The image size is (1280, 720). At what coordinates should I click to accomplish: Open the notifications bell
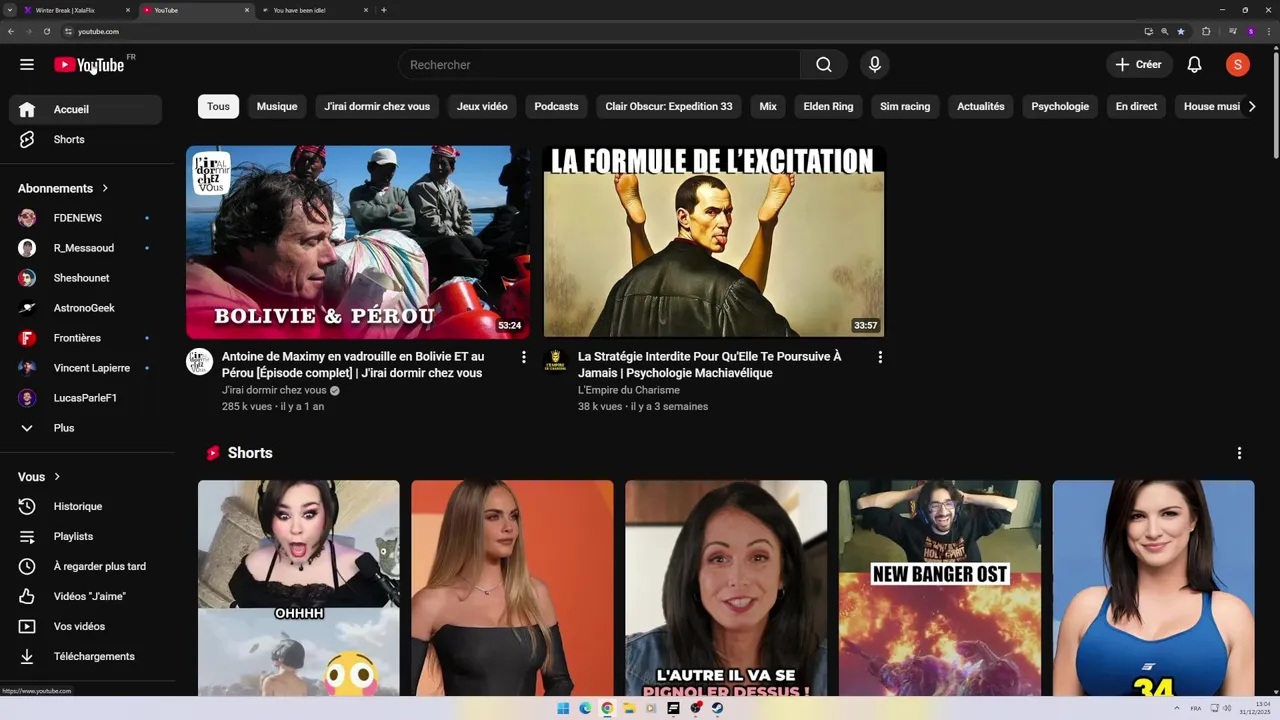[1194, 65]
